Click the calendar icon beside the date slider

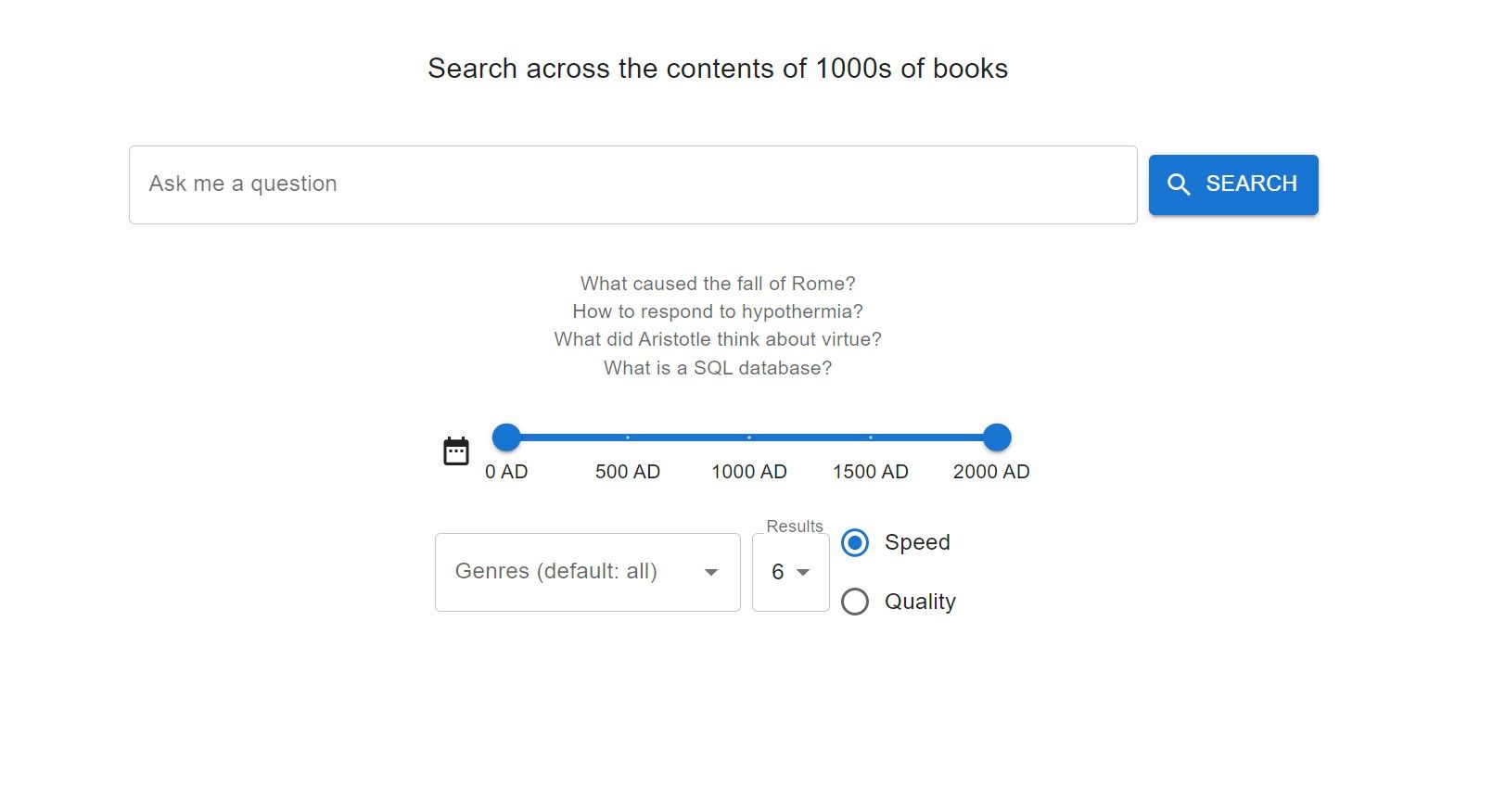click(456, 449)
